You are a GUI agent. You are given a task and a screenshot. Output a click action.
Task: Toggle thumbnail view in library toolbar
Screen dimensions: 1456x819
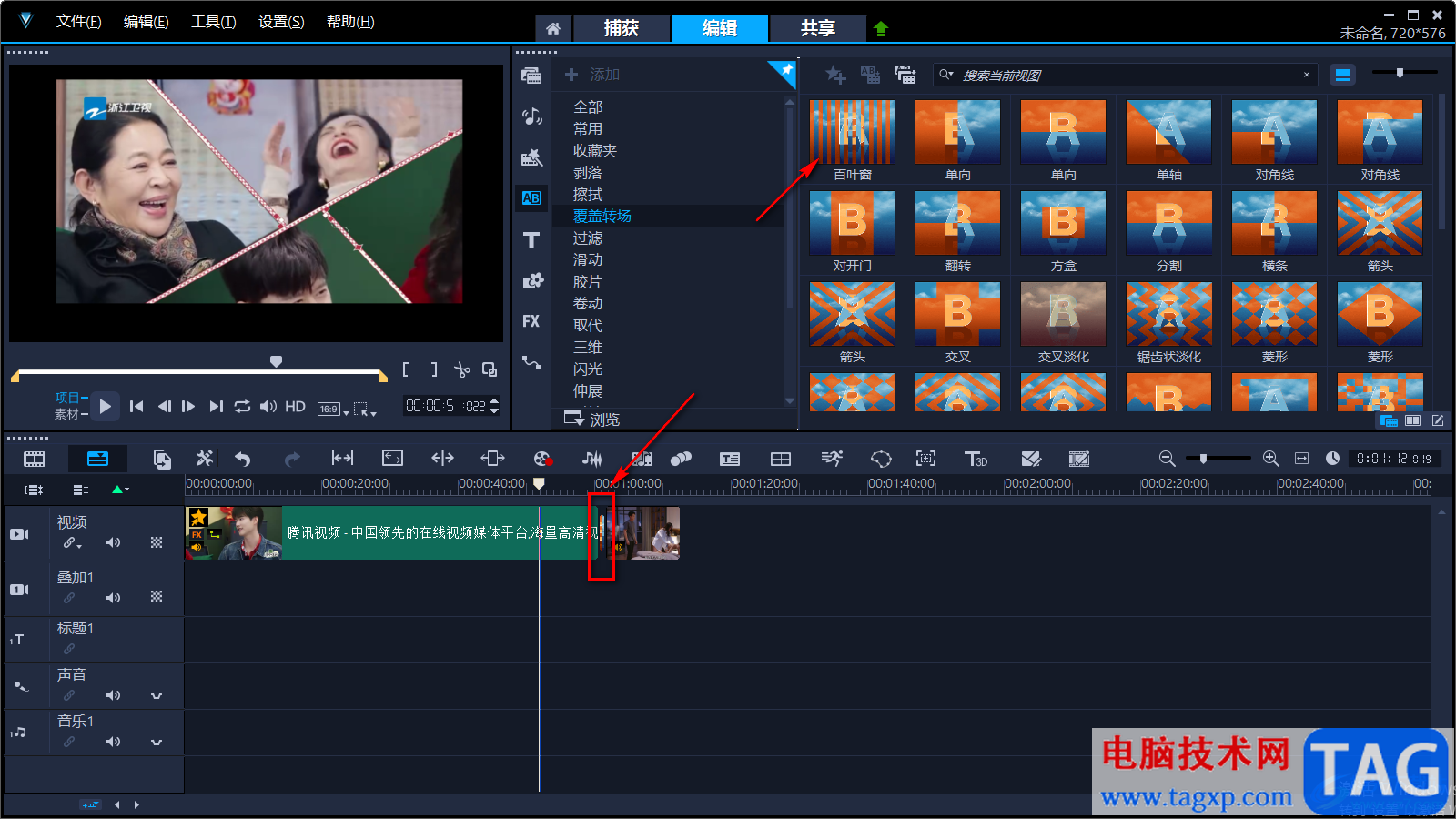click(x=1343, y=75)
